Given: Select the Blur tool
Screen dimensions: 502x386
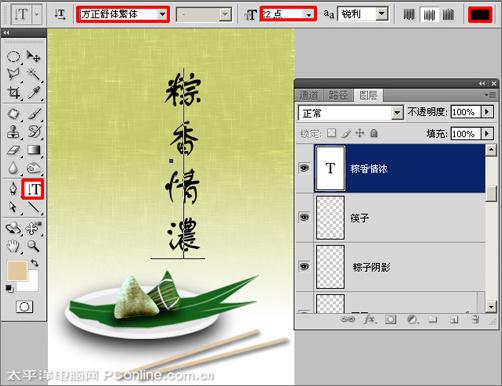Looking at the screenshot, I should pos(13,168).
